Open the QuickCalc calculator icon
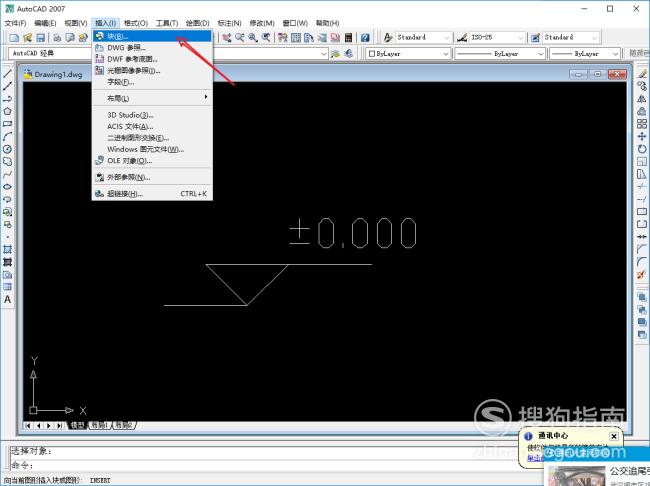650x486 pixels. point(349,38)
